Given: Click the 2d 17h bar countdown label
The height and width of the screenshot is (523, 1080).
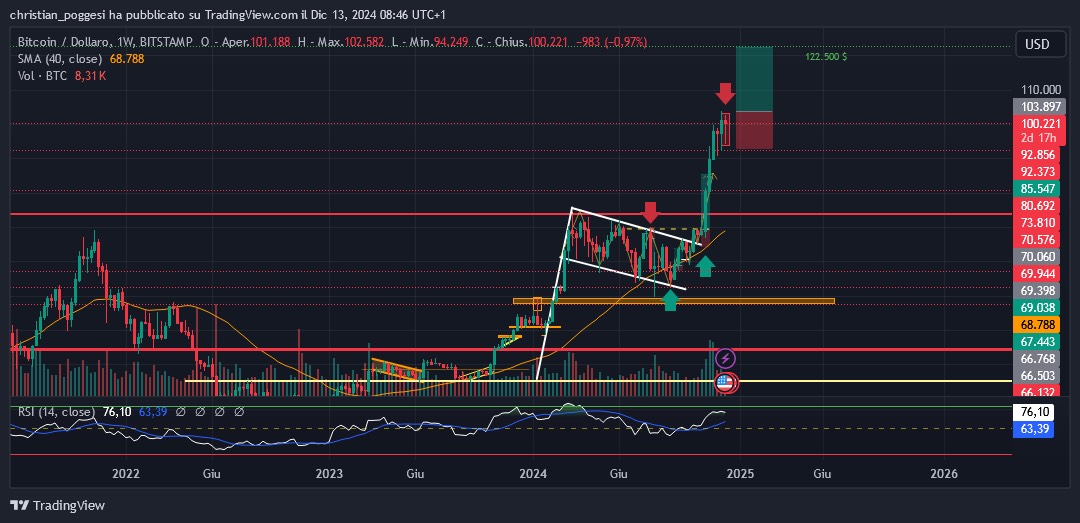Looking at the screenshot, I should coord(1039,137).
